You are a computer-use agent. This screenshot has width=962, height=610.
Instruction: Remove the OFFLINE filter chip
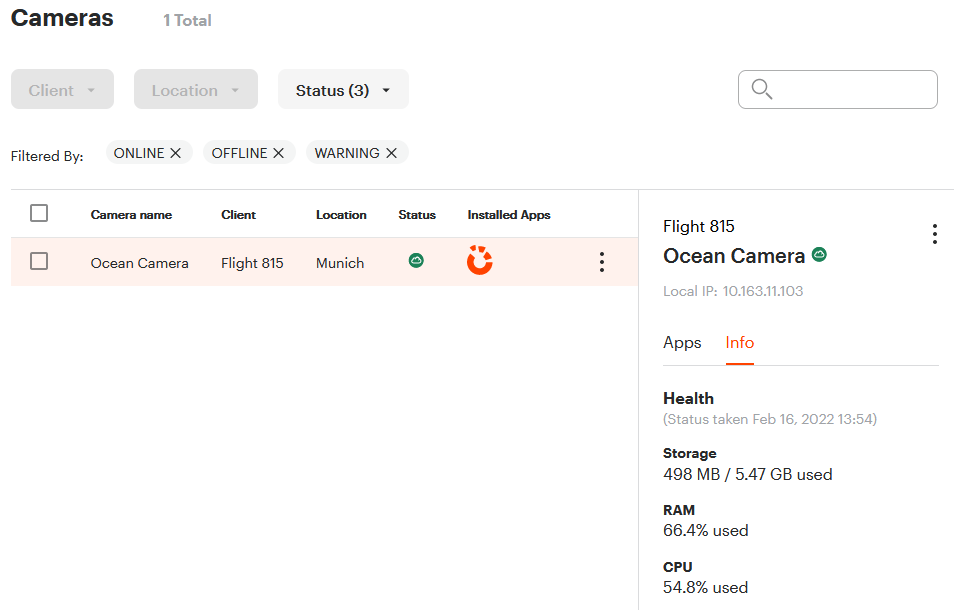279,153
